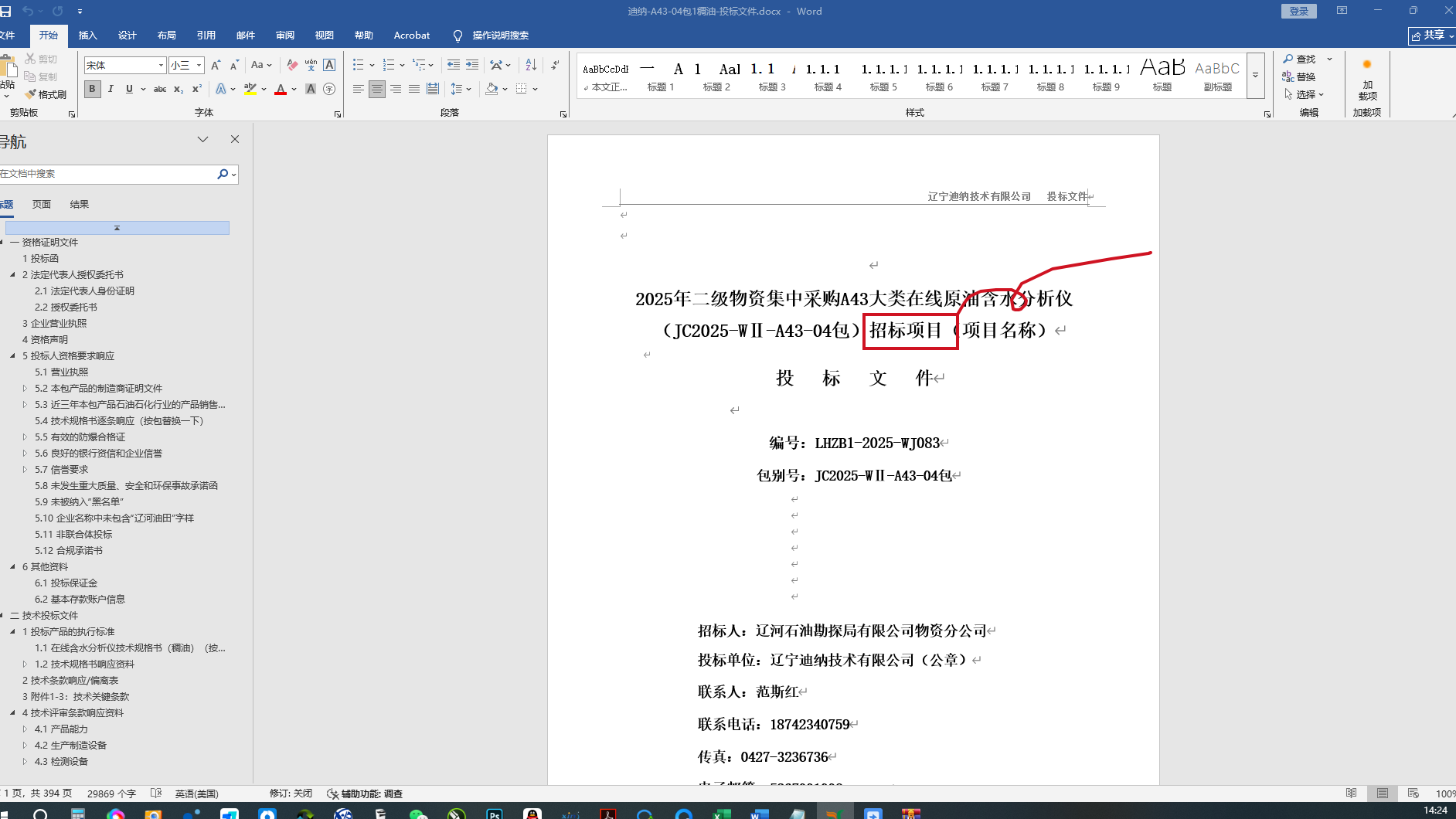Jump to top heading bar in navigation
Screen dimensions: 1456x819
(x=117, y=228)
